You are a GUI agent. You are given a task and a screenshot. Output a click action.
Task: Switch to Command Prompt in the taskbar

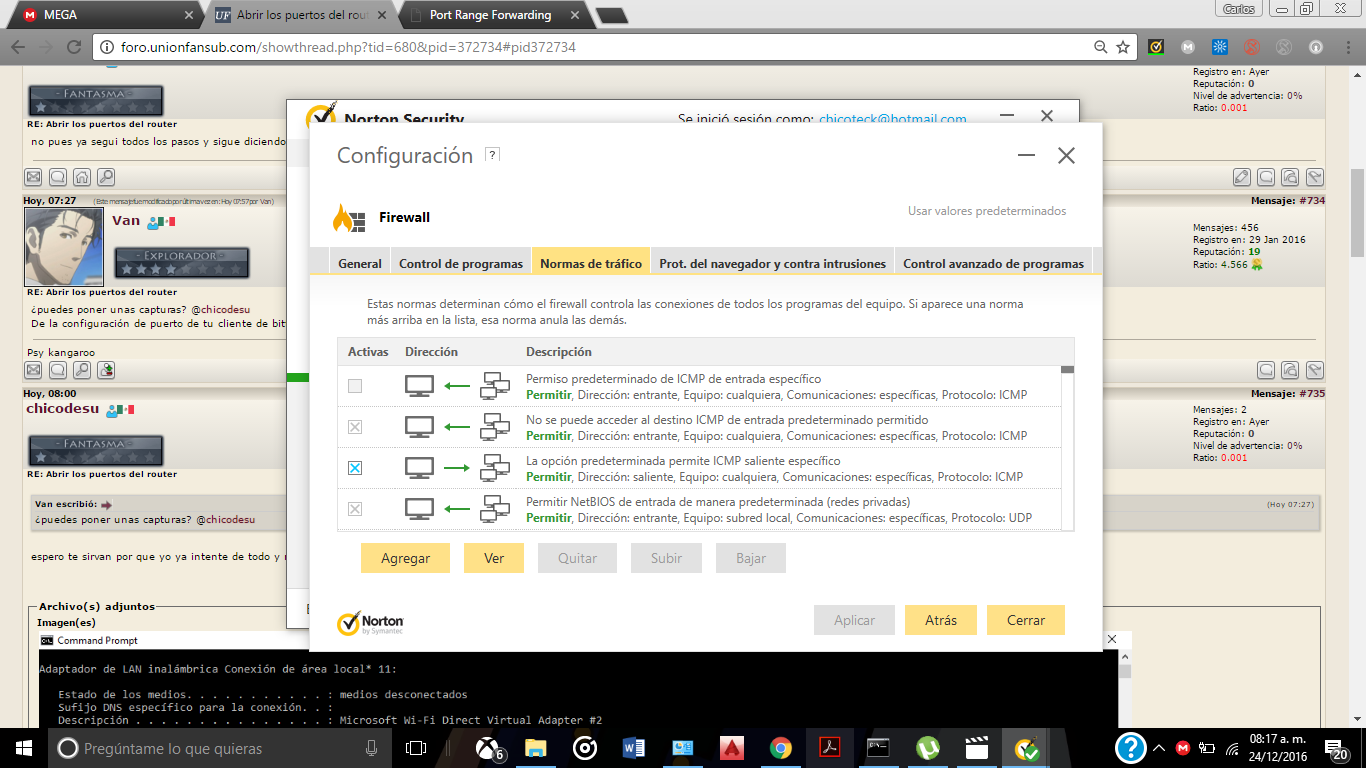click(879, 748)
